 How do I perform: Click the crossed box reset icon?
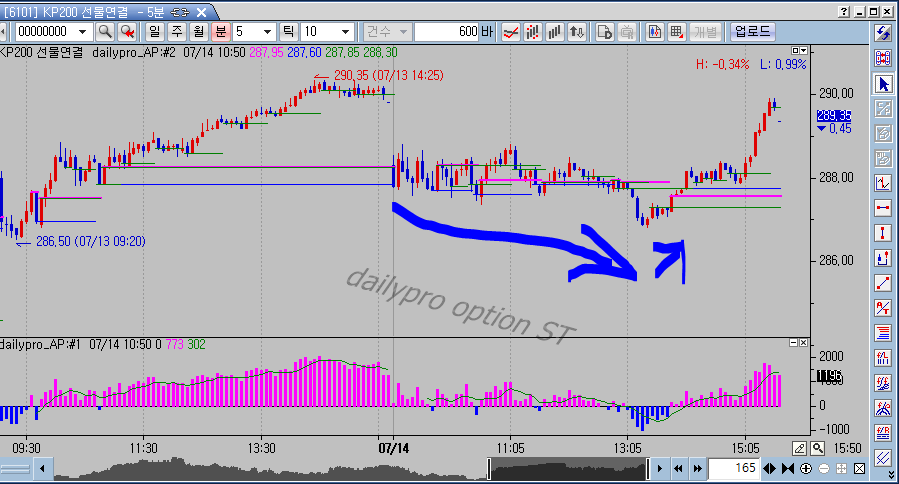pyautogui.click(x=859, y=469)
